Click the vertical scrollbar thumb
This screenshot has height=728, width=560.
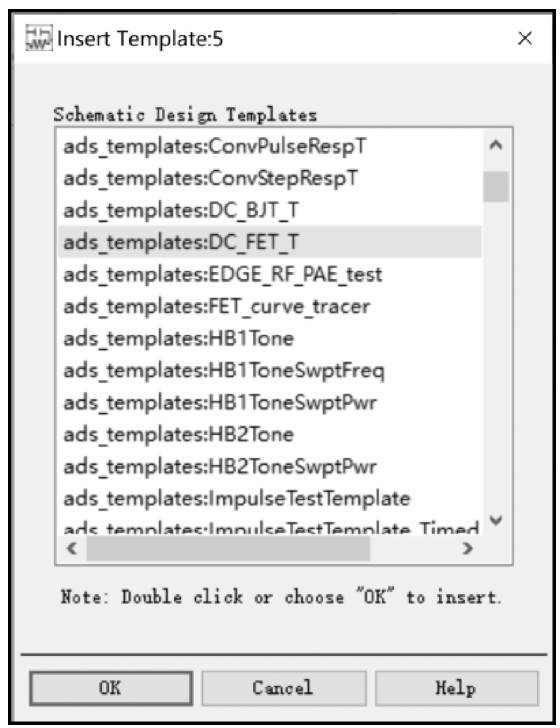pos(495,186)
